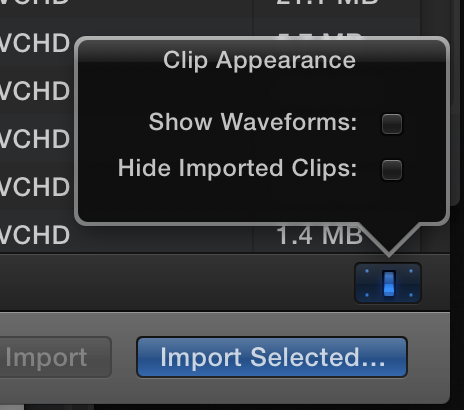464x410 pixels.
Task: Select the AVCHD row nearest Show Waveforms label
Action: (x=35, y=139)
